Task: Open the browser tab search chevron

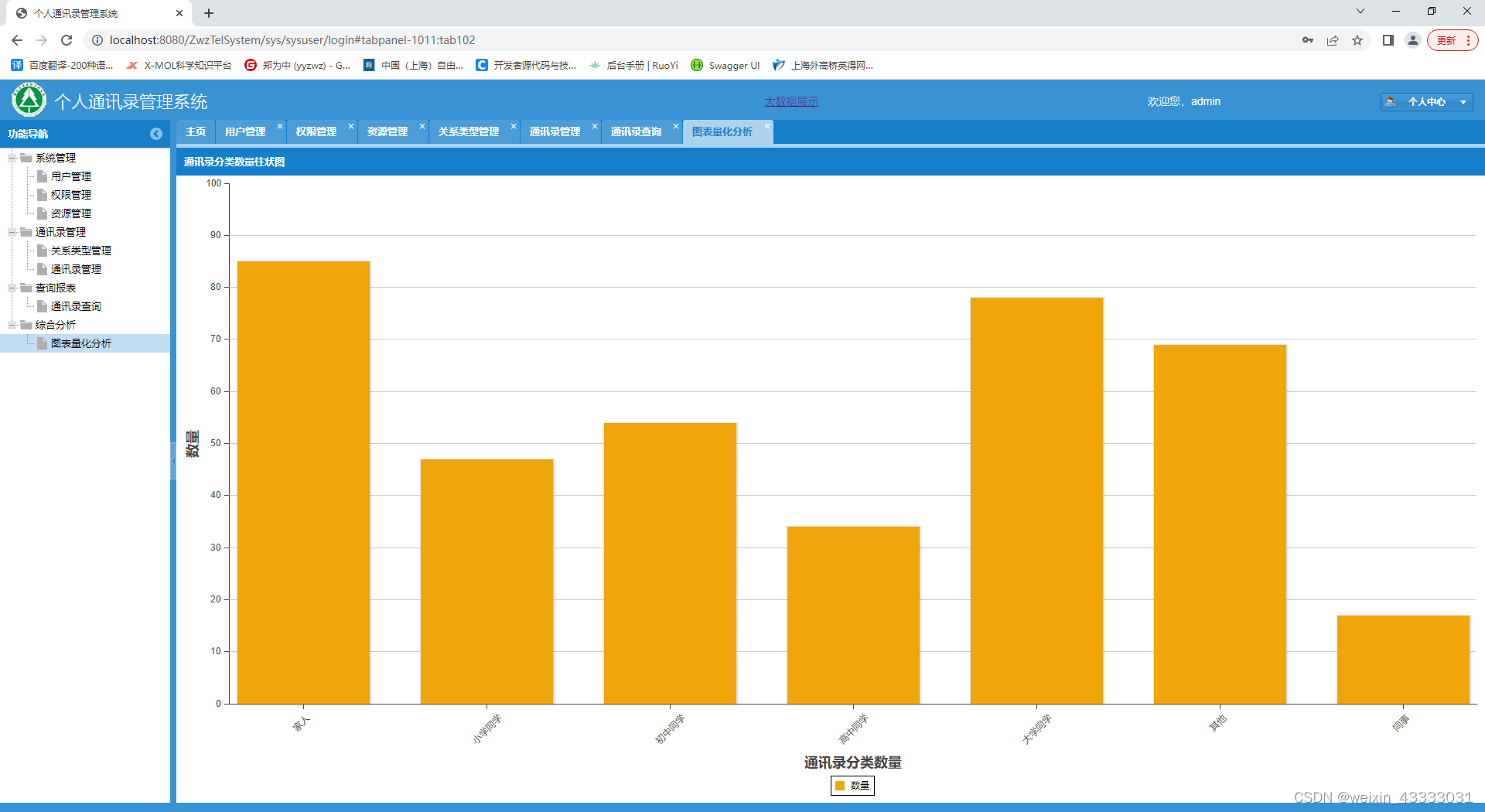Action: tap(1360, 11)
